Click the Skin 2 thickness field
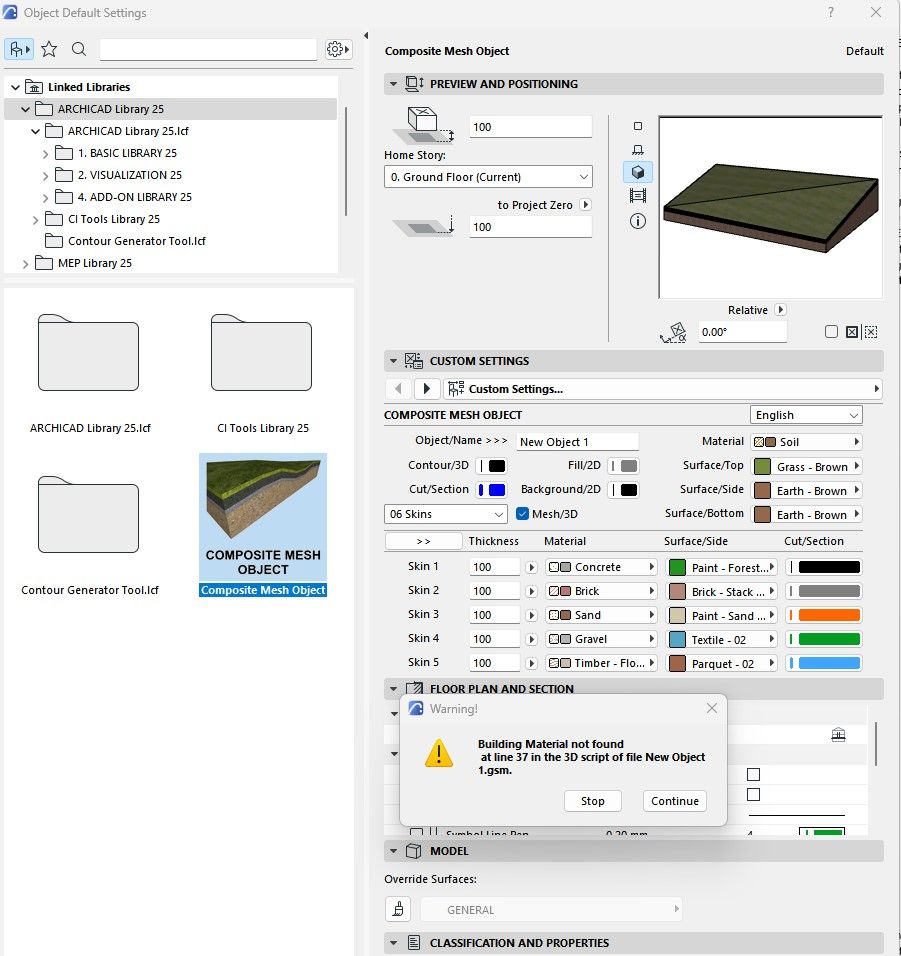 pos(494,591)
